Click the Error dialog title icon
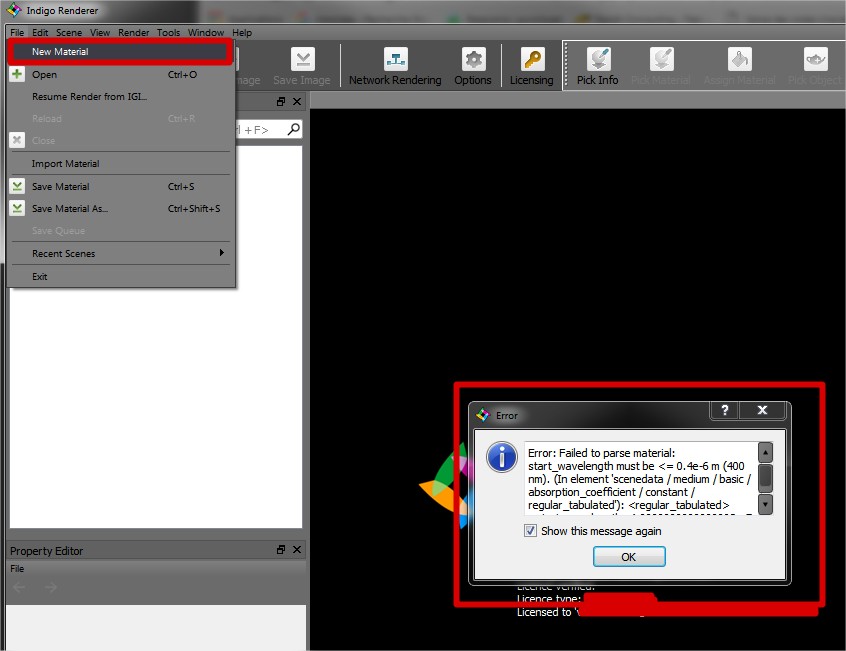The height and width of the screenshot is (651, 846). [x=482, y=415]
